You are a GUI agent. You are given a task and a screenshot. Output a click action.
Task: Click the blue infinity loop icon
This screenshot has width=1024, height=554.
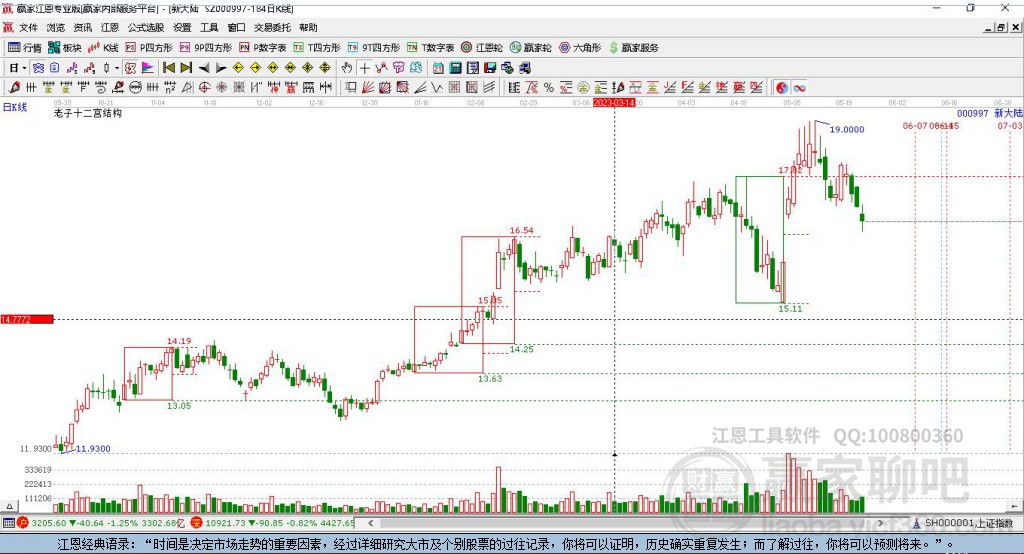point(799,88)
